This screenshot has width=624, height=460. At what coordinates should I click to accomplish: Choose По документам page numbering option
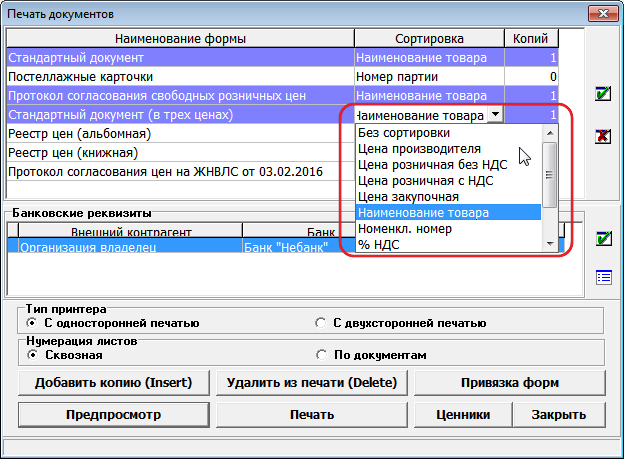tap(319, 355)
